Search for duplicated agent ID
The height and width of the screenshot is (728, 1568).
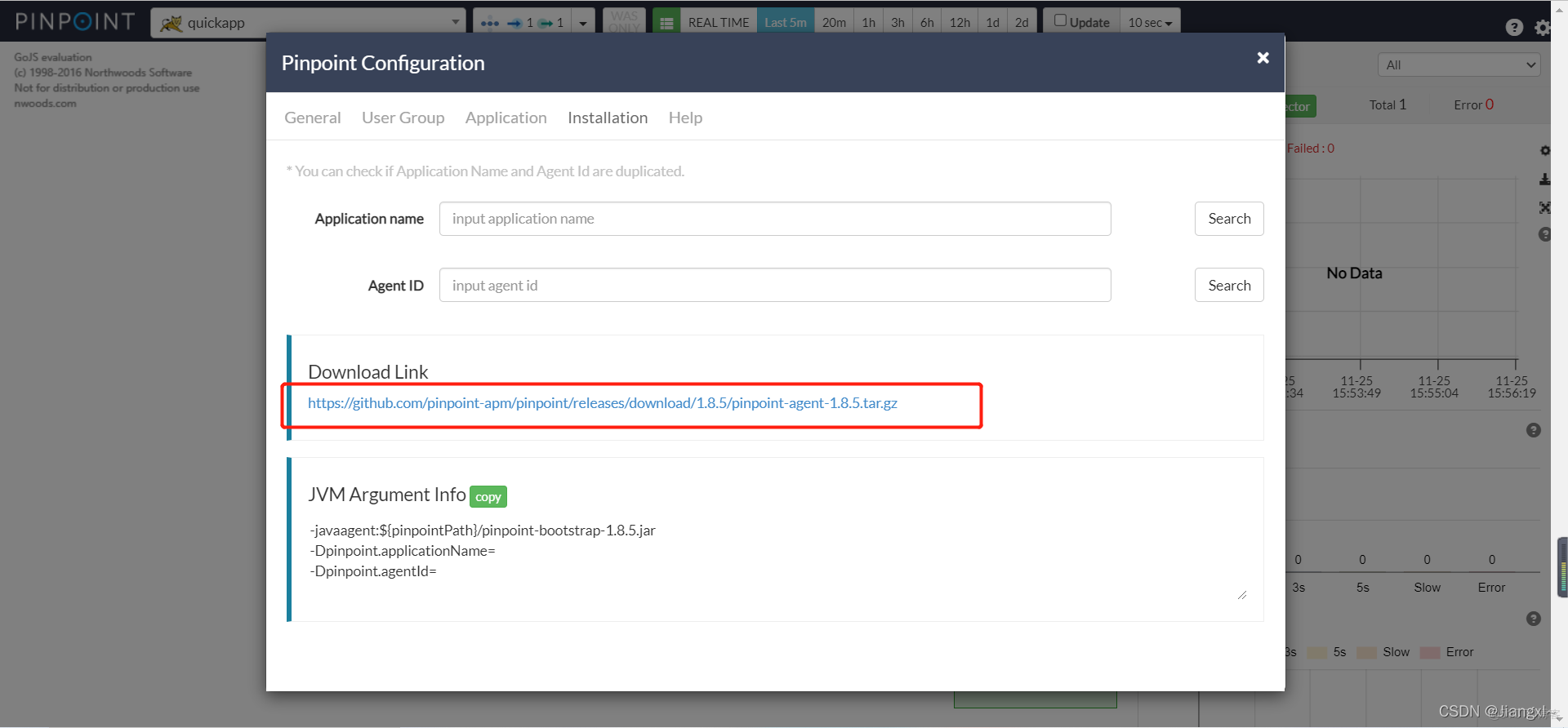[1229, 285]
